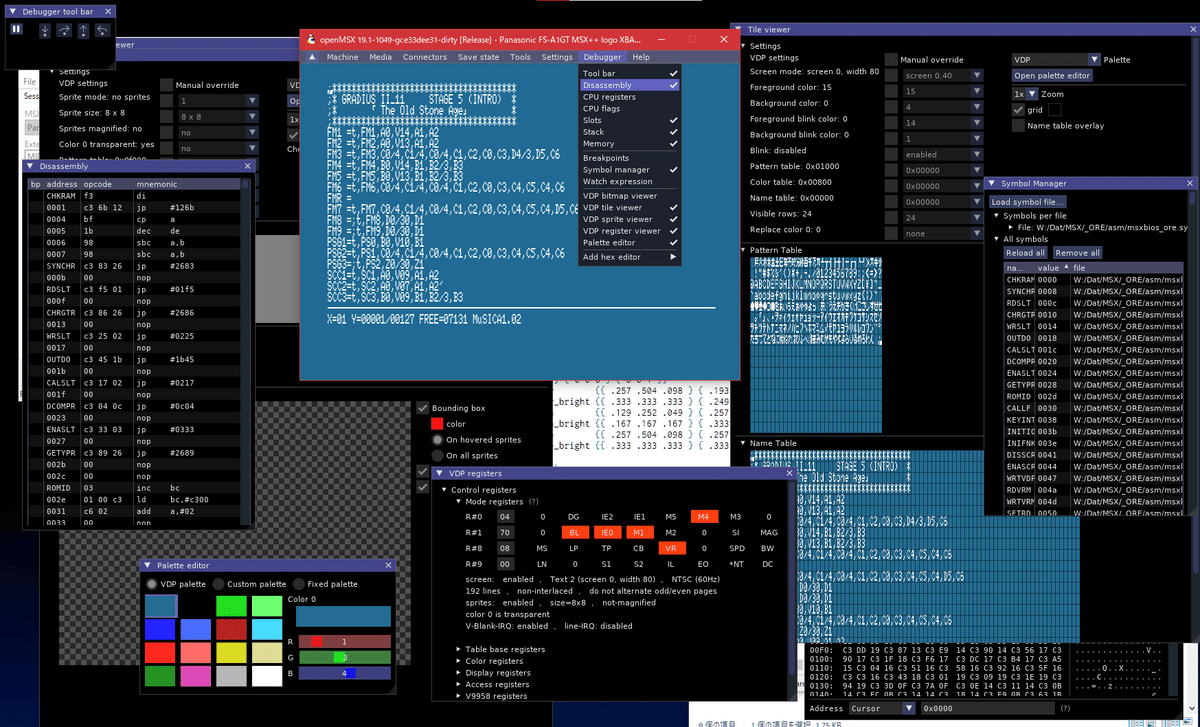Click the Load symbol file button

tap(1029, 201)
